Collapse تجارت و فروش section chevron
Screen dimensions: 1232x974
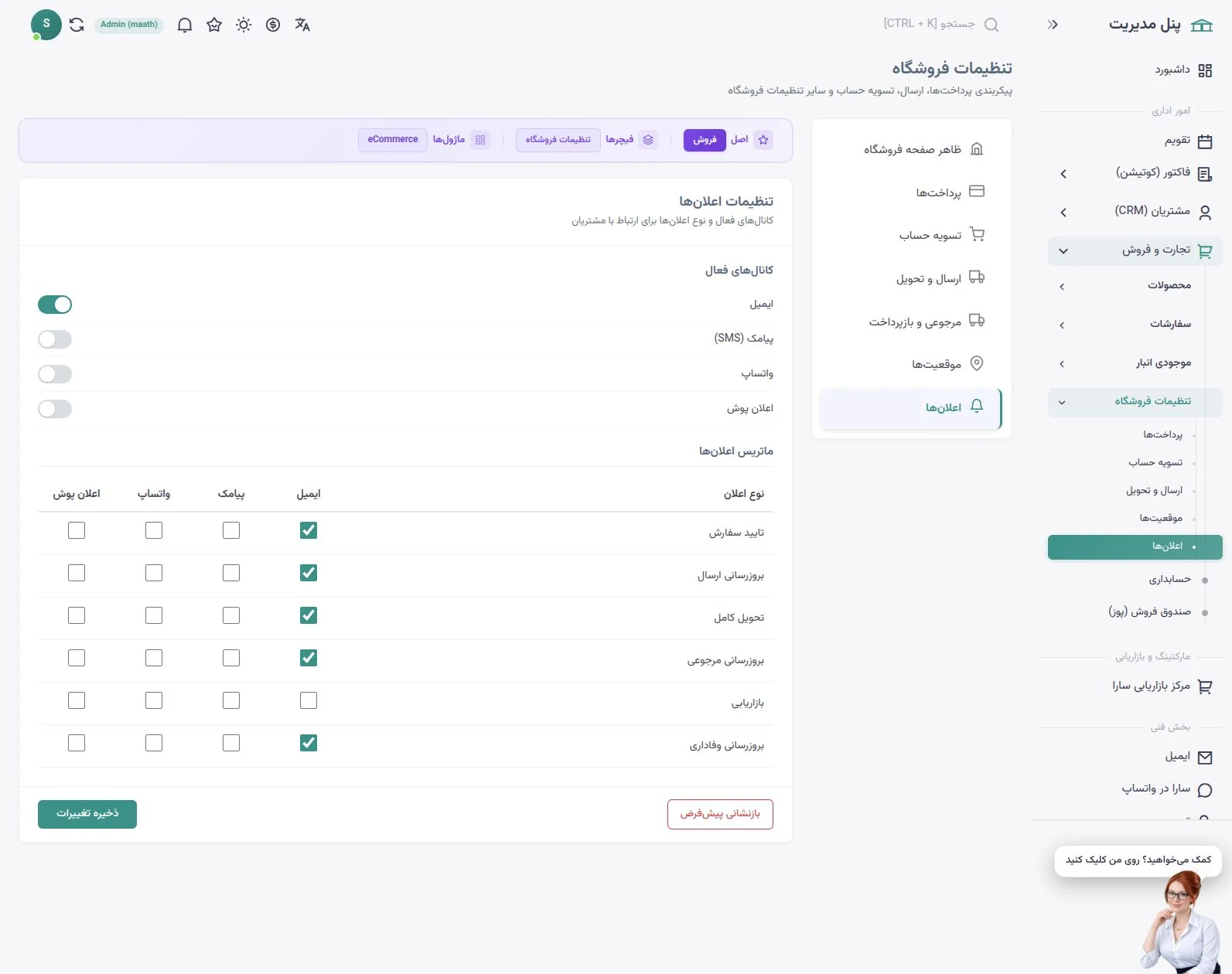1063,251
